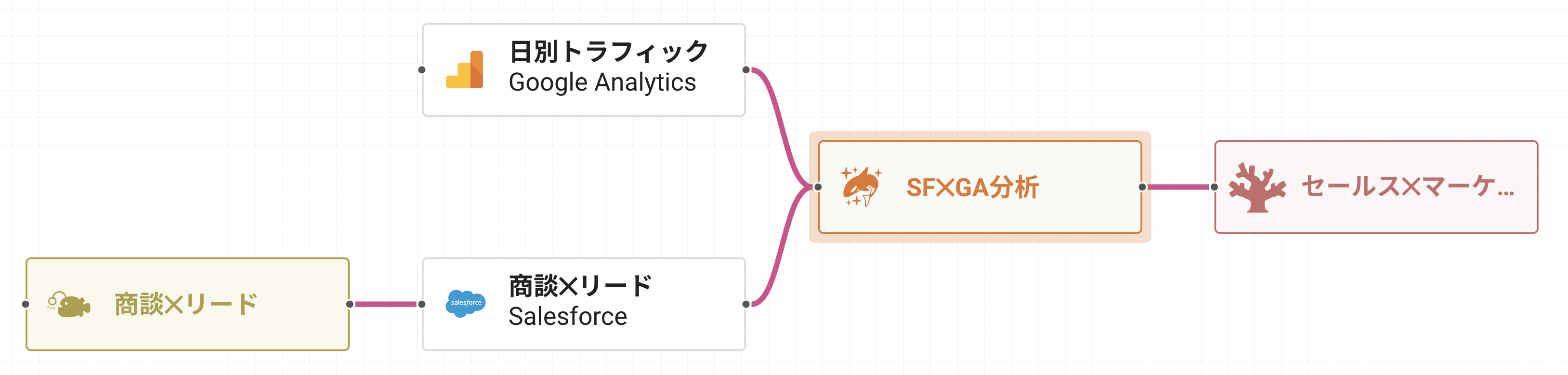1568x375 pixels.
Task: Click right output port of Salesforce node
Action: [x=745, y=304]
